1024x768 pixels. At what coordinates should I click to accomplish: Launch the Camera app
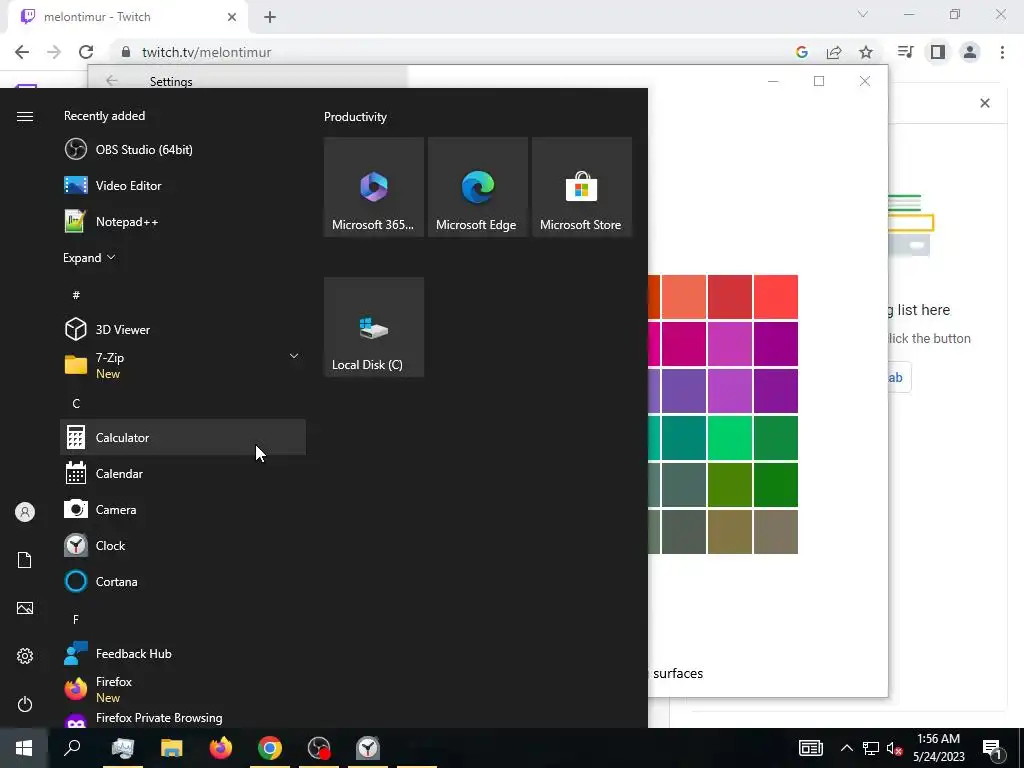pyautogui.click(x=183, y=509)
